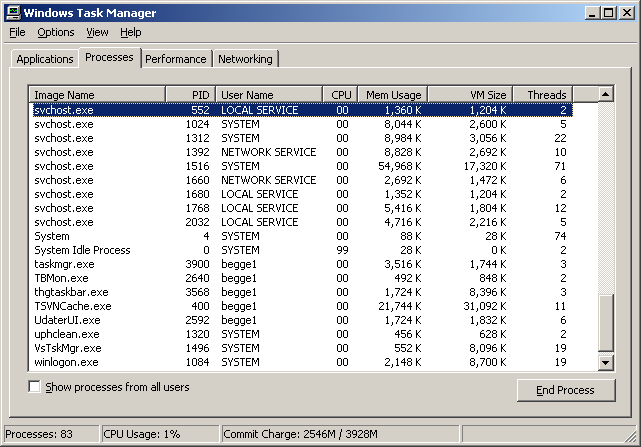This screenshot has width=641, height=447.
Task: Switch to the Applications tab
Action: pos(45,59)
